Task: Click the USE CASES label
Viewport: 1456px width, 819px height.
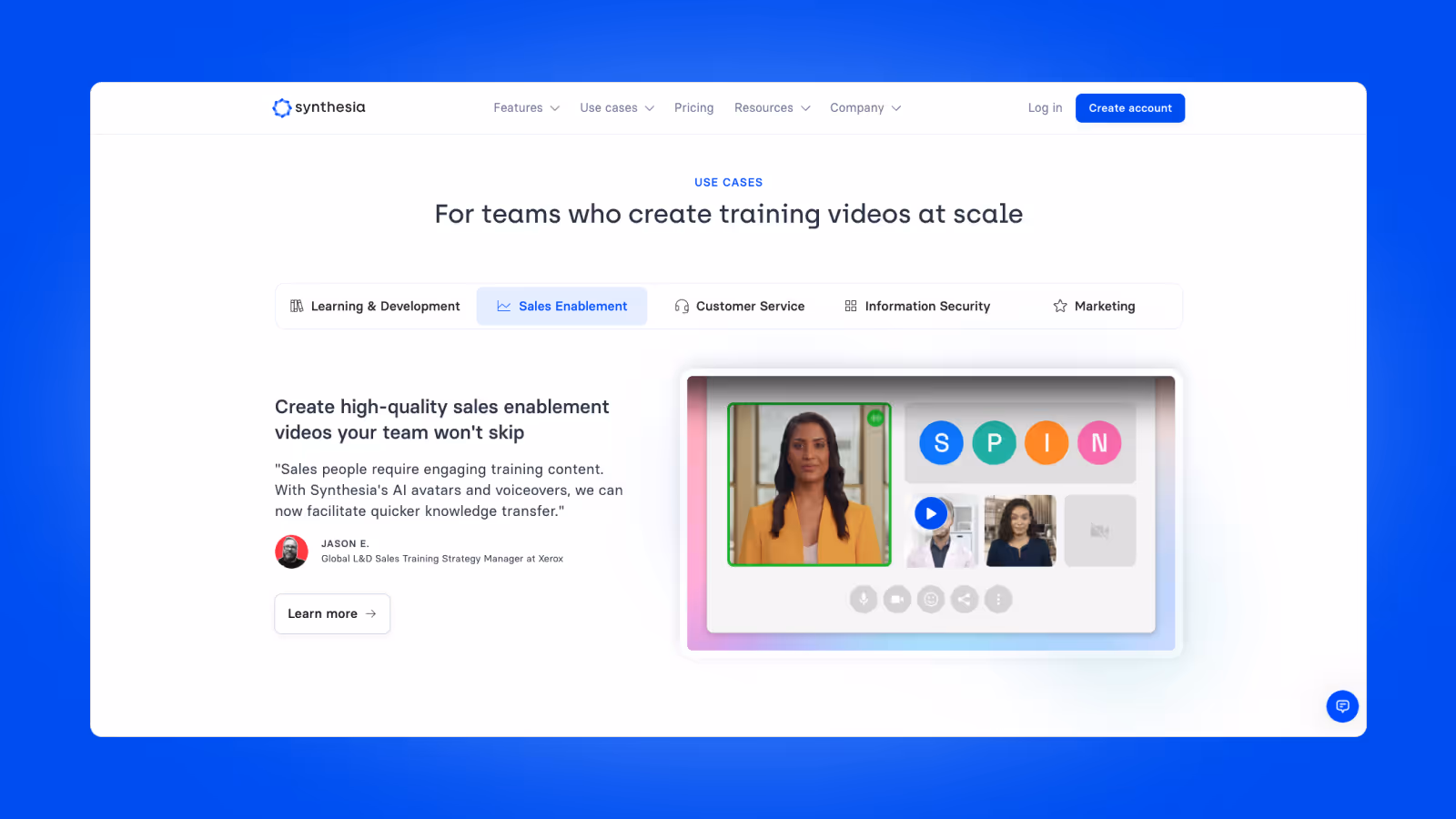Action: (x=728, y=182)
